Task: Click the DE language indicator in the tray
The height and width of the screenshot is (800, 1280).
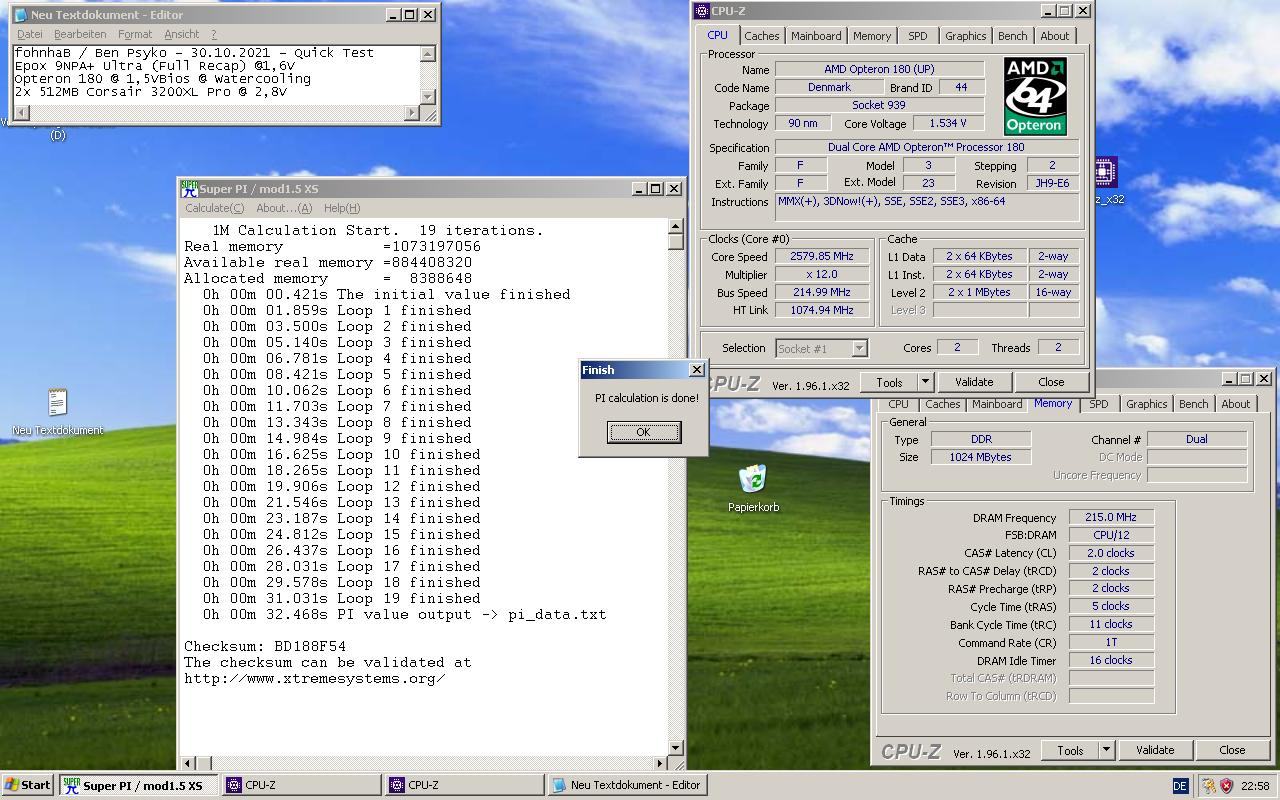Action: (1180, 786)
